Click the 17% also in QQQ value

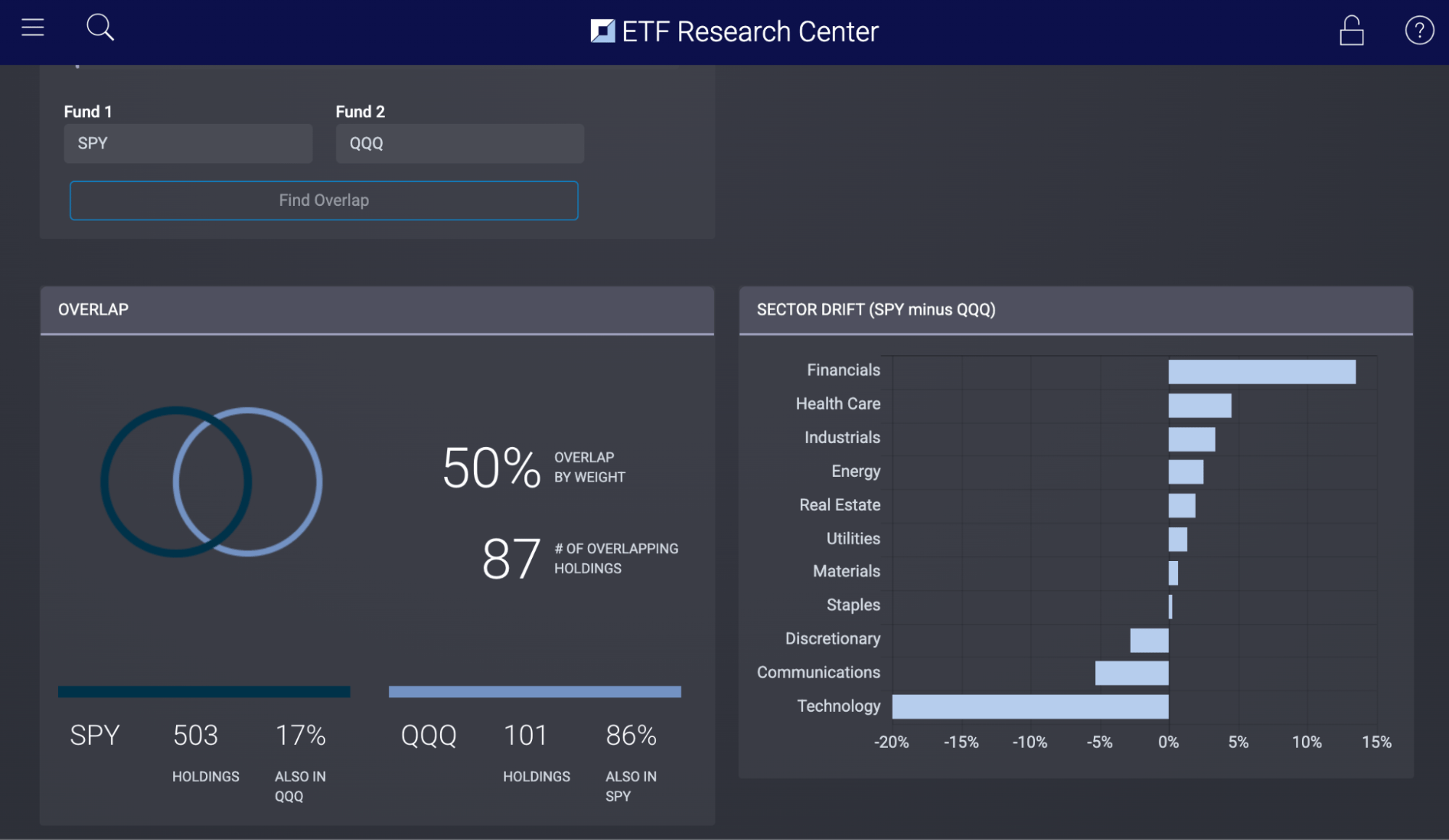point(301,736)
